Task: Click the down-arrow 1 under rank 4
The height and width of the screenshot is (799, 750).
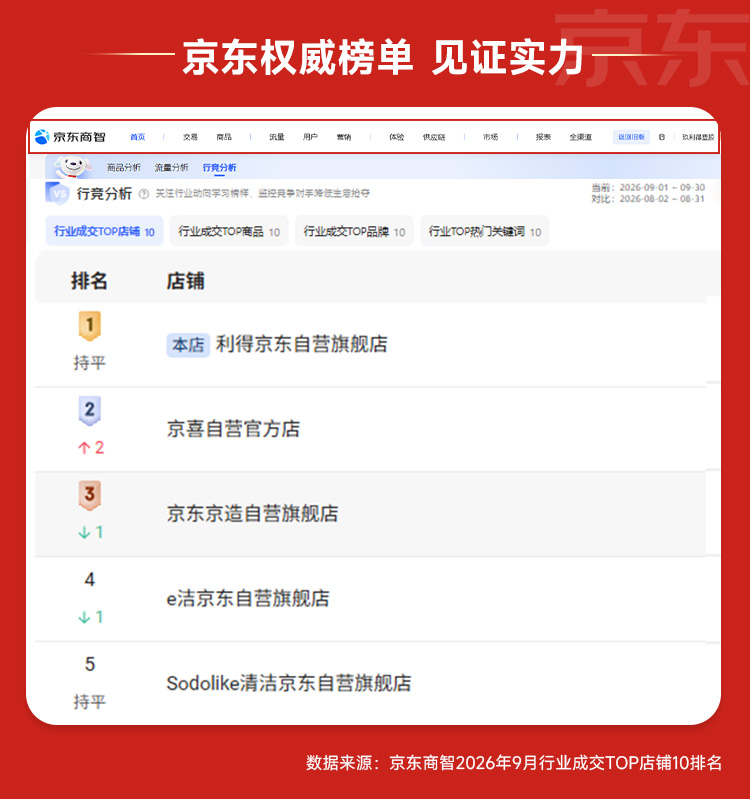Action: 91,617
